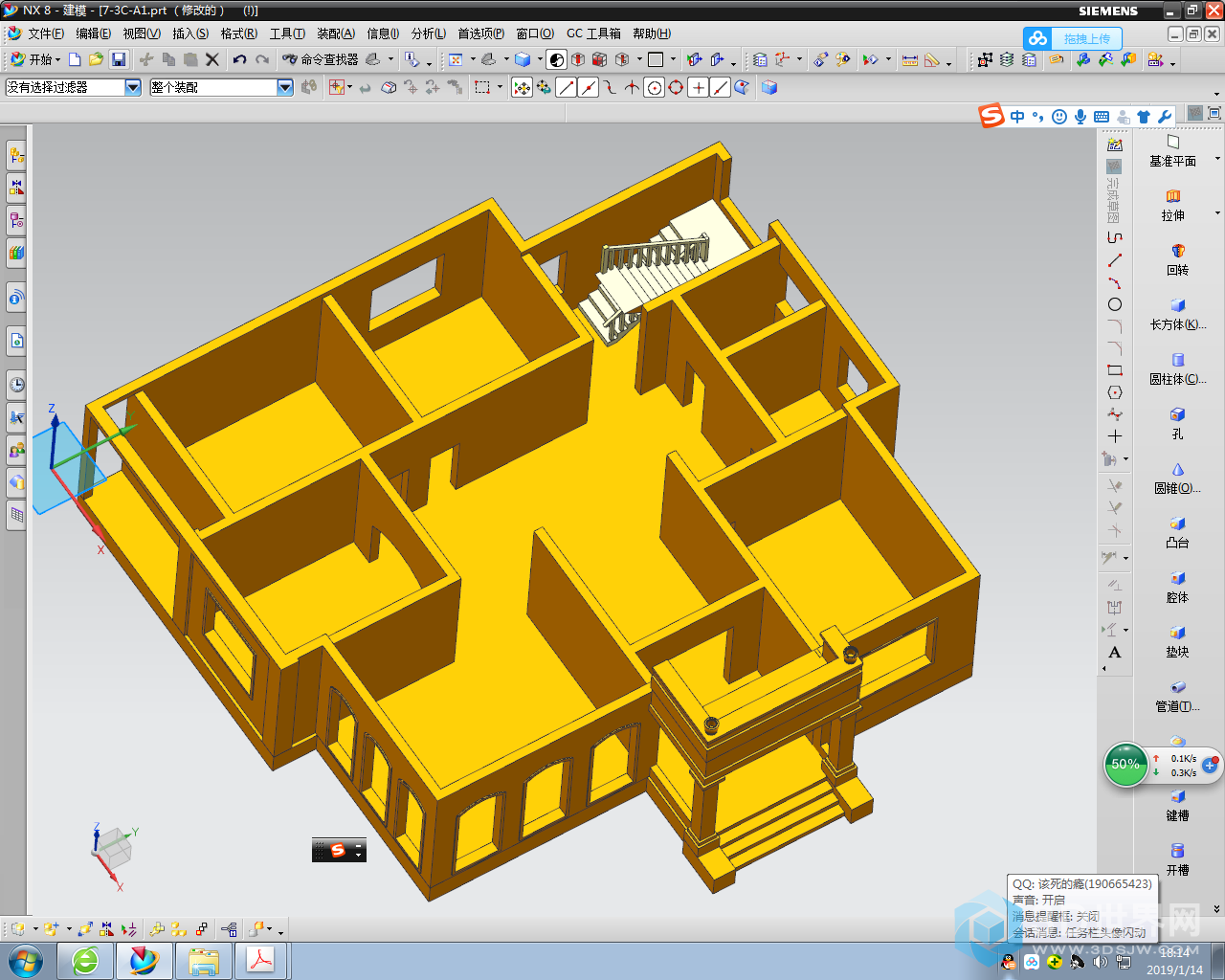Select the 基准平面 datum plane tool
Screen dimensions: 1225x980
click(x=1172, y=151)
